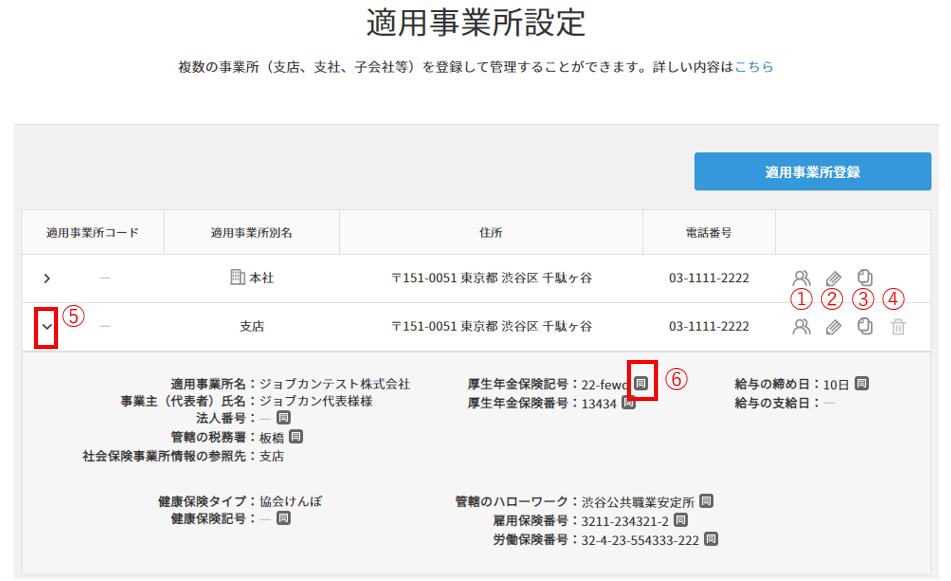
Task: Click the people icon in the 本社 row
Action: tap(801, 278)
